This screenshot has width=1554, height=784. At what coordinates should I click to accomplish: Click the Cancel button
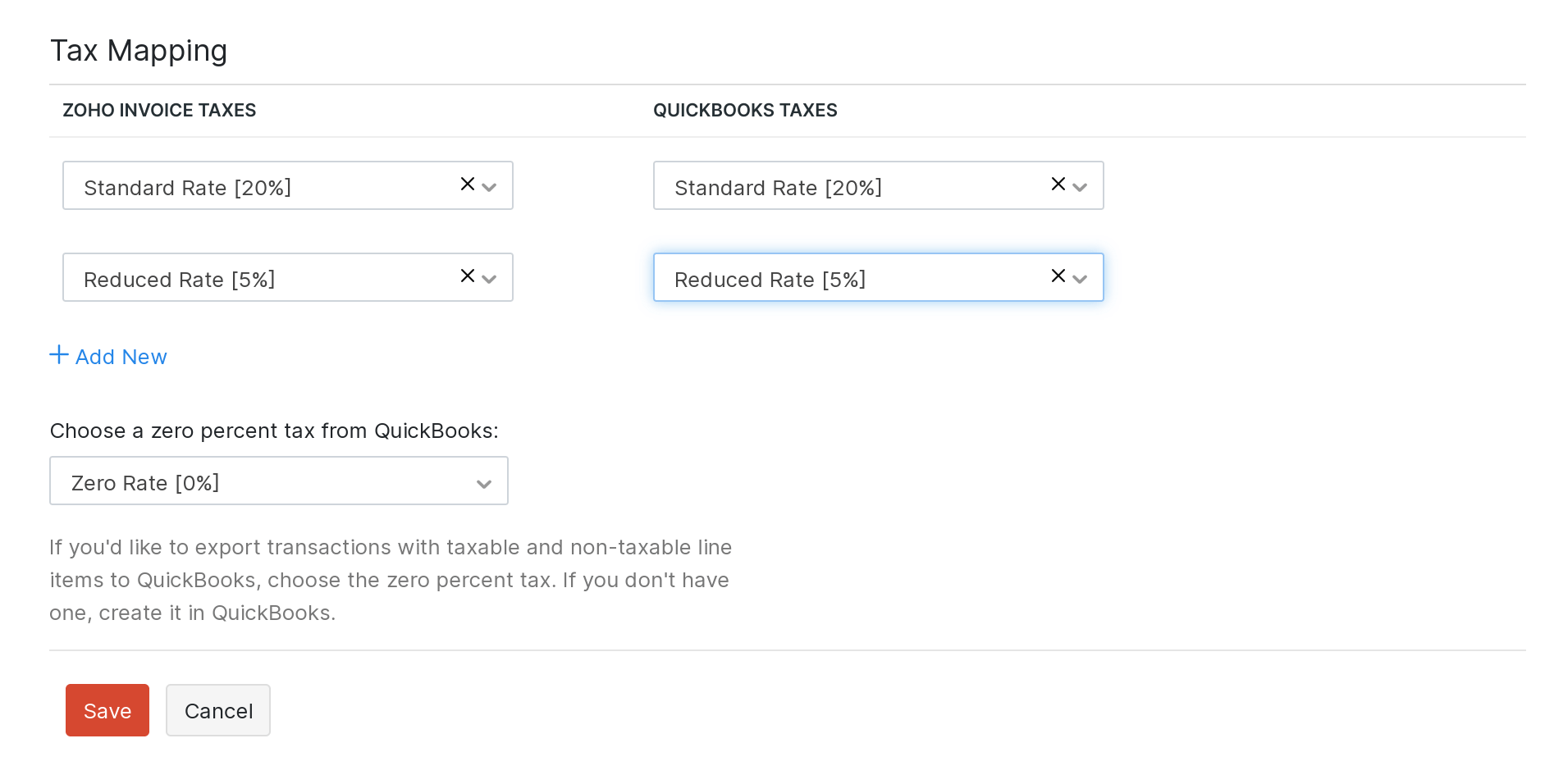pos(217,710)
